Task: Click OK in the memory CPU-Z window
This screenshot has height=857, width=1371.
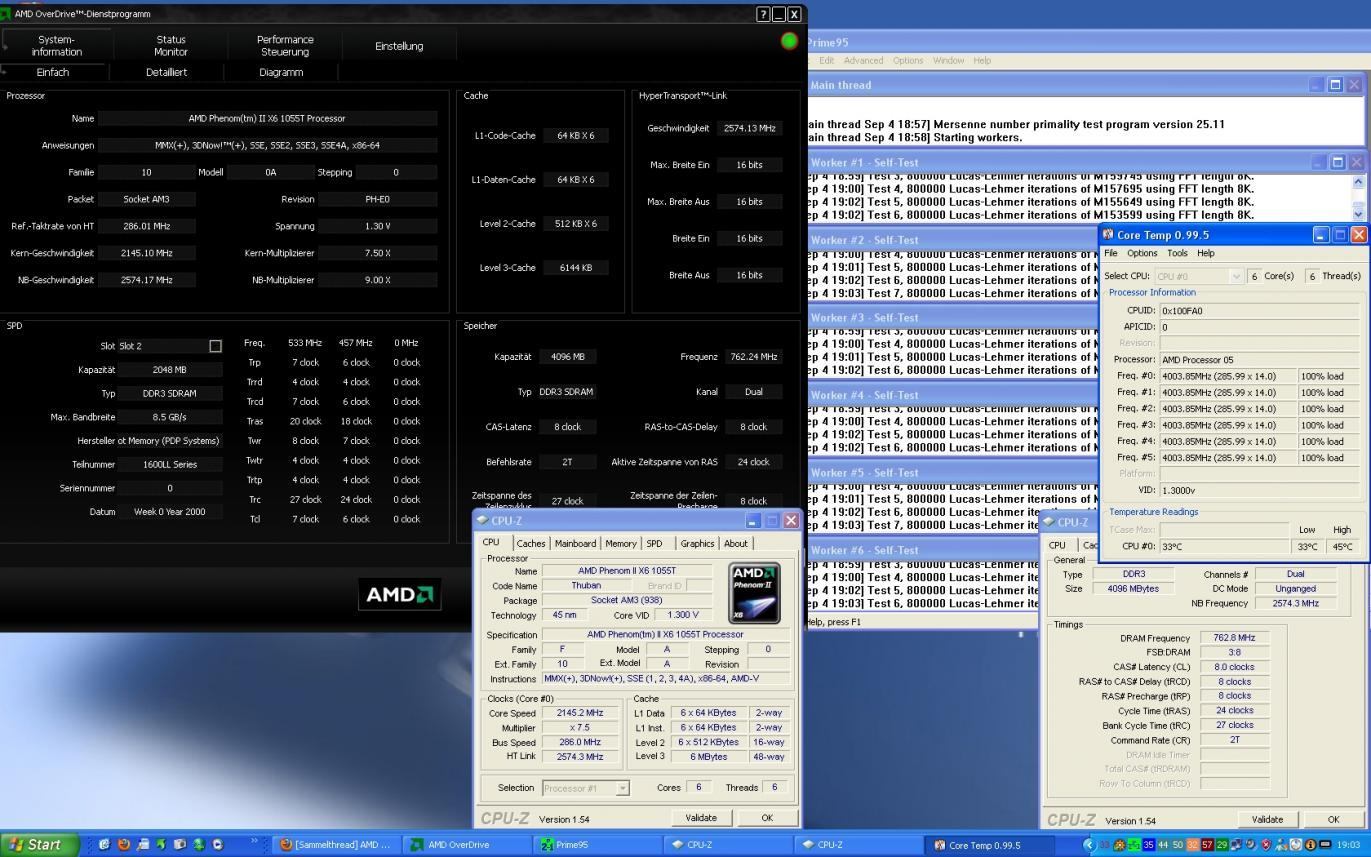Action: point(1333,819)
